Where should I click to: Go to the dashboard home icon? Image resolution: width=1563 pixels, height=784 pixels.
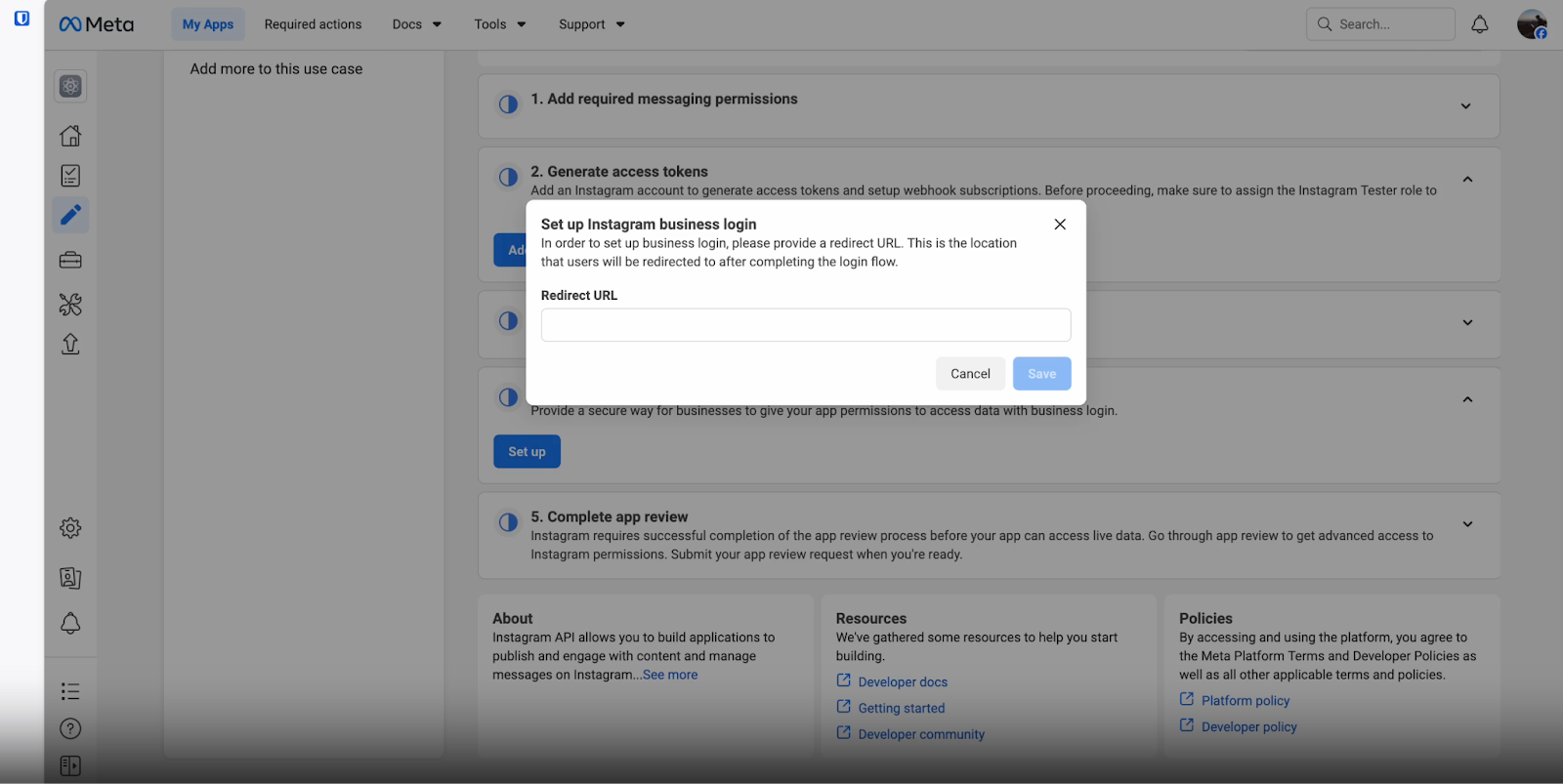(x=70, y=135)
